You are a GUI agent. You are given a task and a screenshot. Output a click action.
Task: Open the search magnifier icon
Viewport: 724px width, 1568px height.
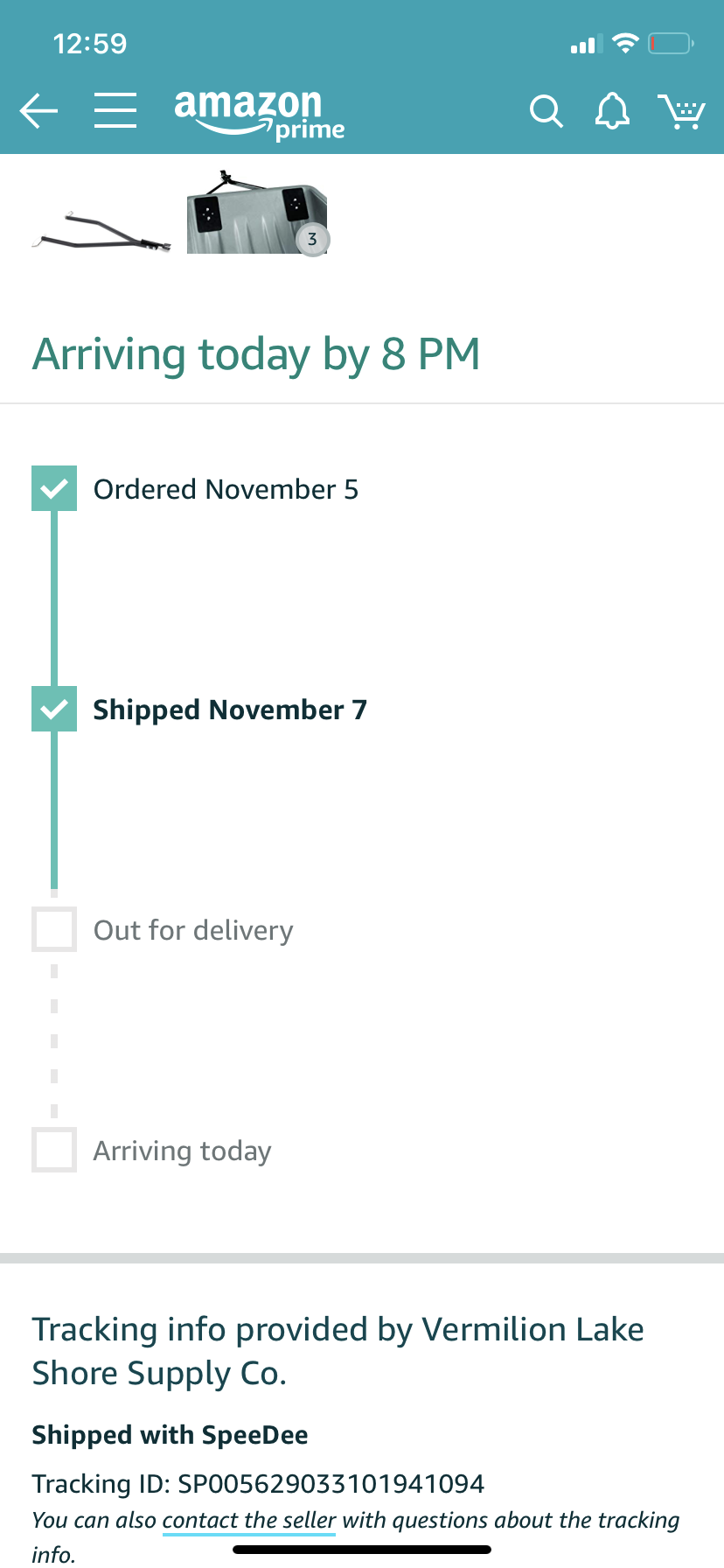(x=546, y=111)
